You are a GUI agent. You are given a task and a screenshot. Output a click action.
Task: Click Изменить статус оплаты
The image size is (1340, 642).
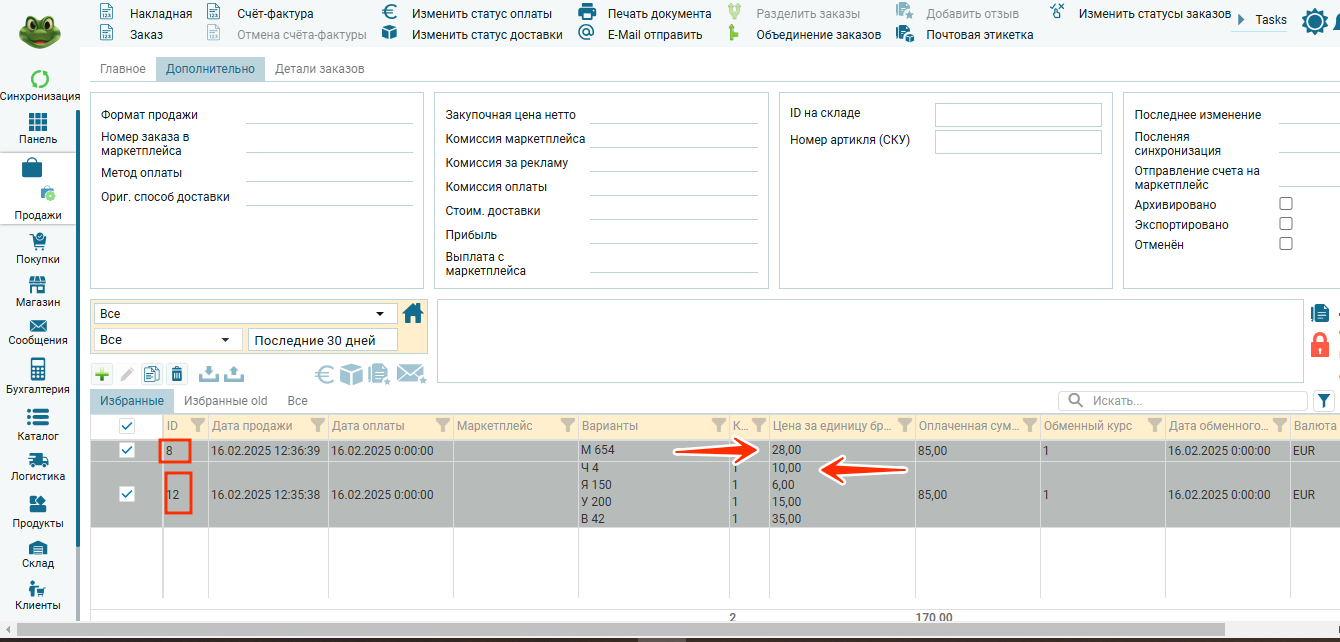(x=469, y=14)
